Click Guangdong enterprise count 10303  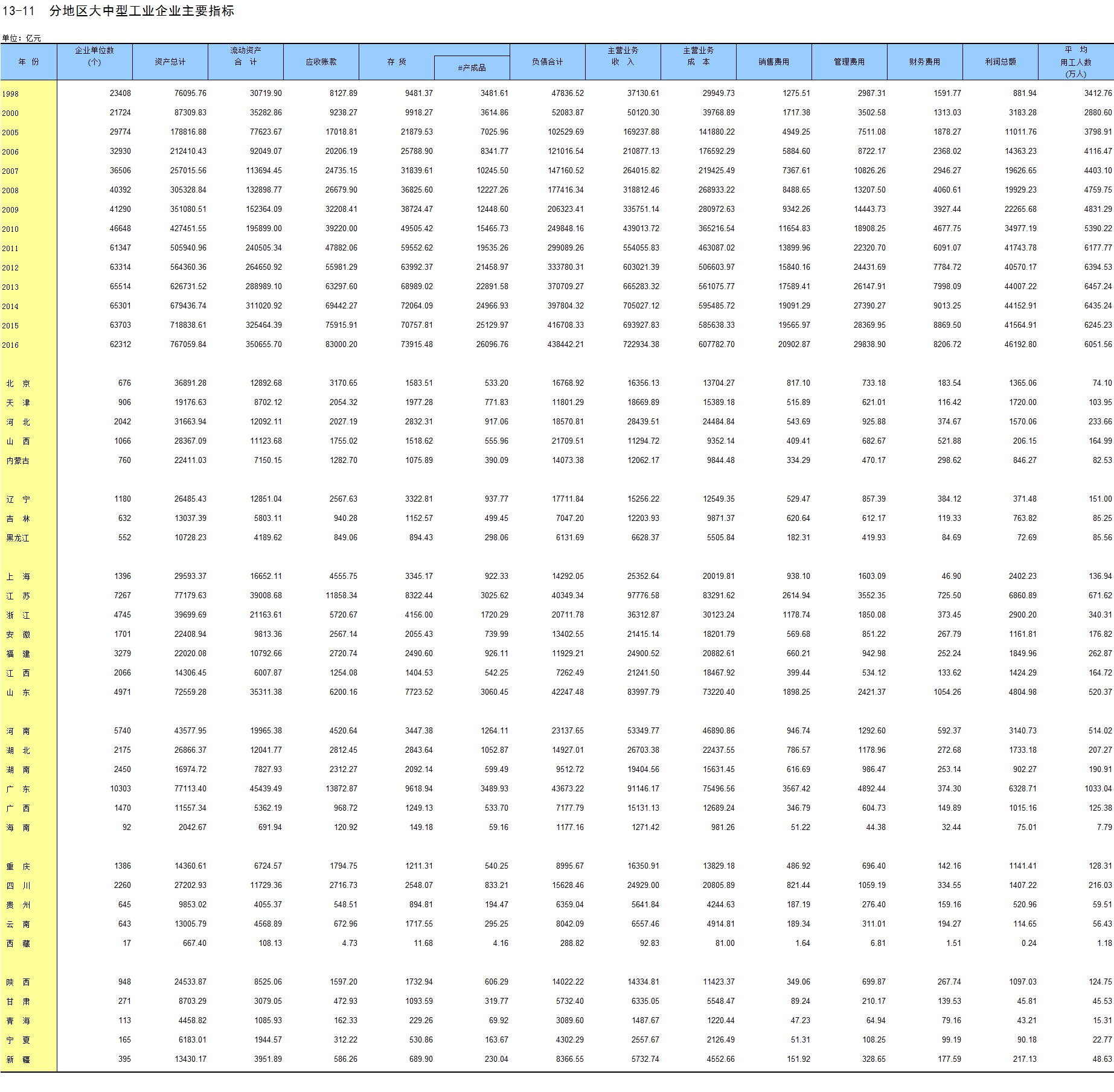(x=121, y=788)
